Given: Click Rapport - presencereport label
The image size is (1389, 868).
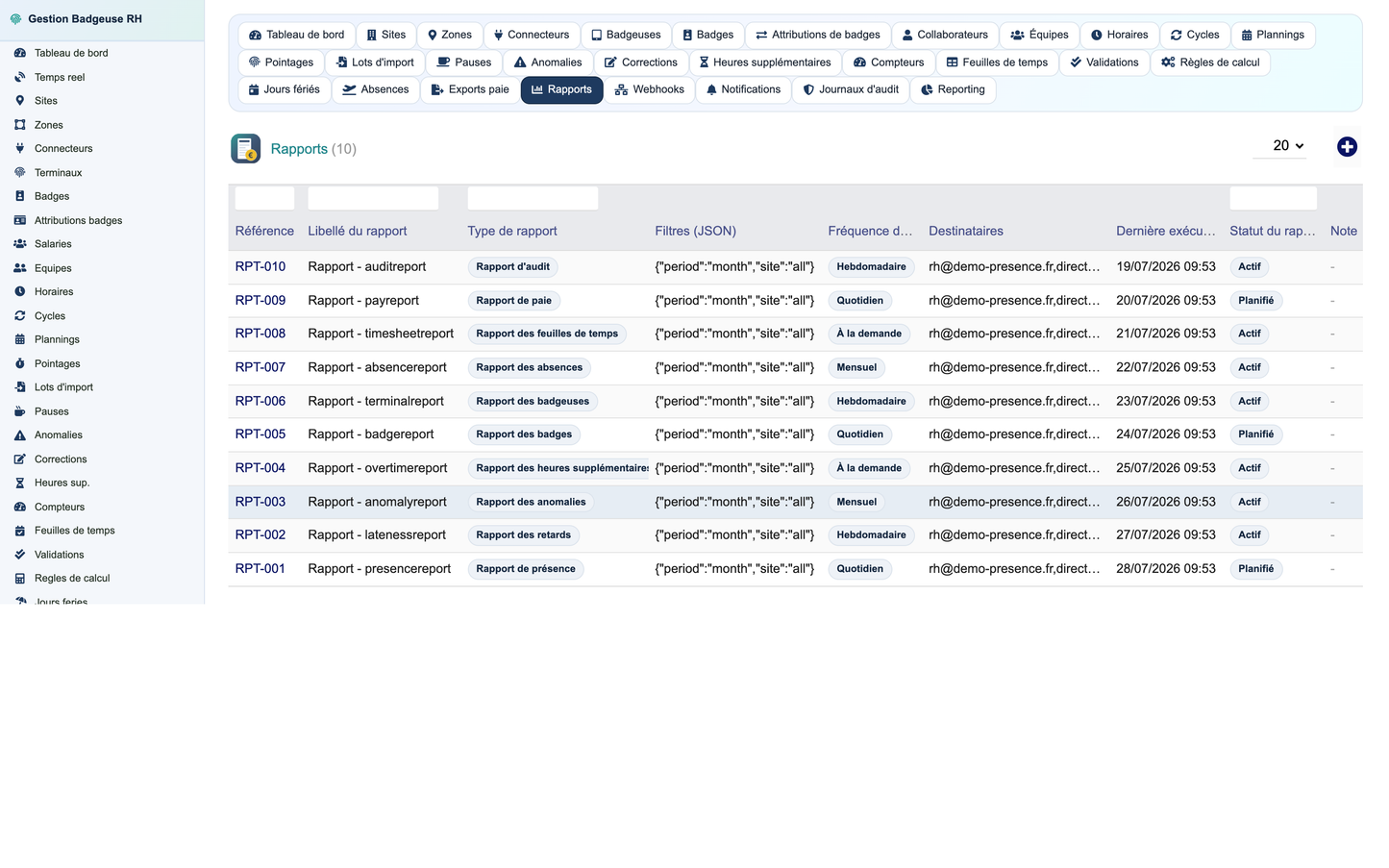Looking at the screenshot, I should (x=380, y=568).
